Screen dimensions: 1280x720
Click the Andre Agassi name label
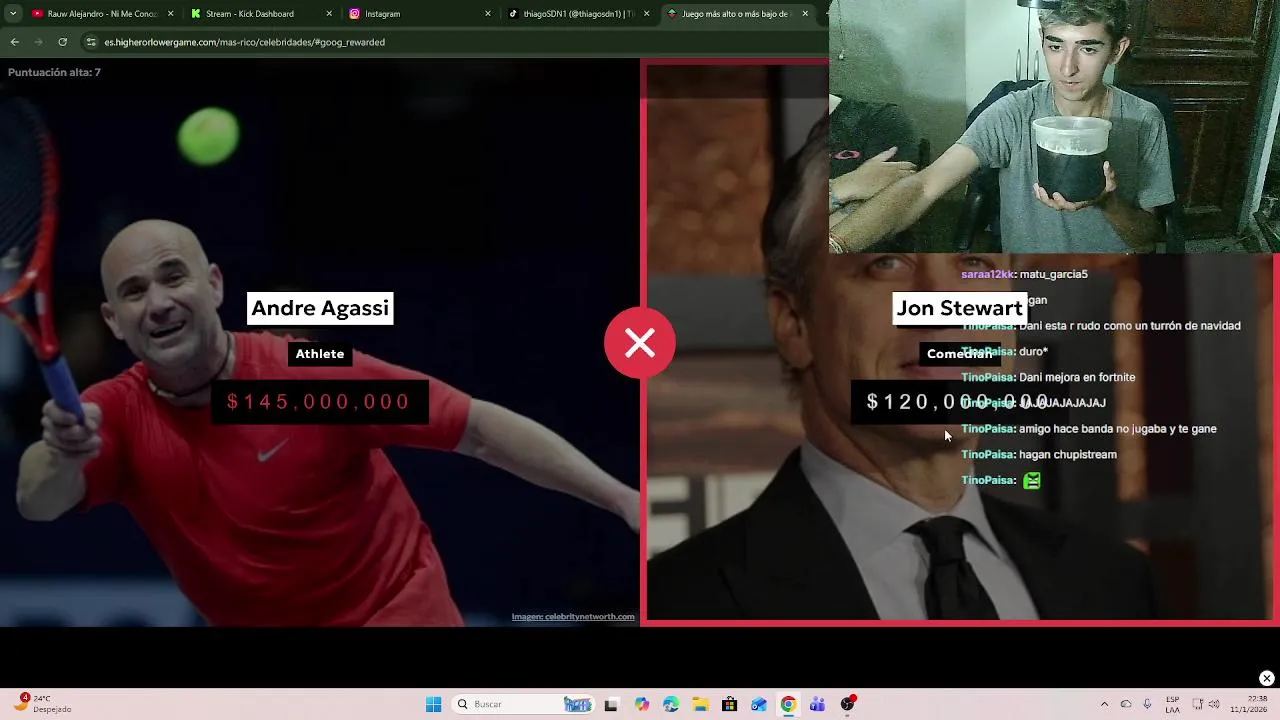(320, 308)
